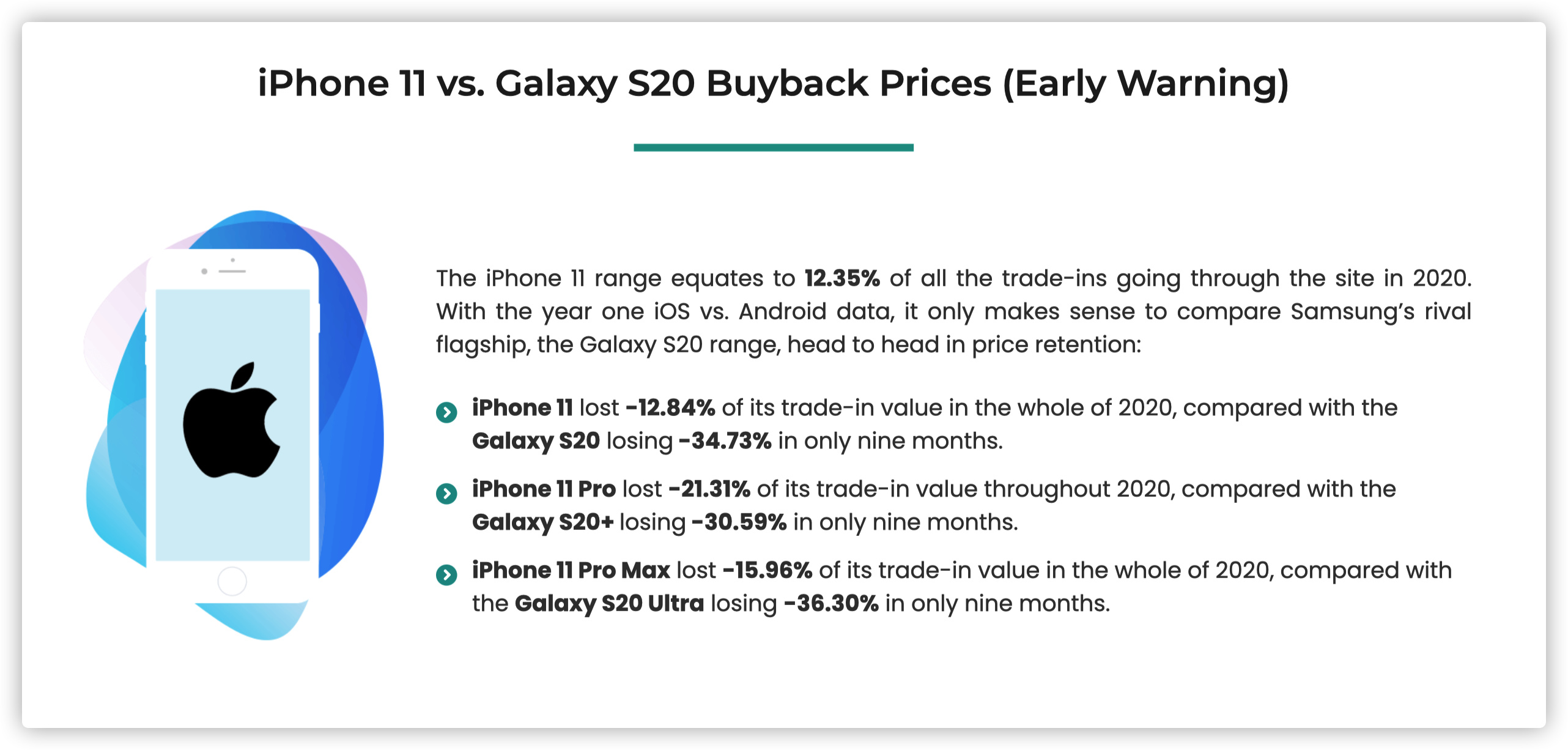The image size is (1568, 750).
Task: Click the bold -34.73% value
Action: coord(725,441)
